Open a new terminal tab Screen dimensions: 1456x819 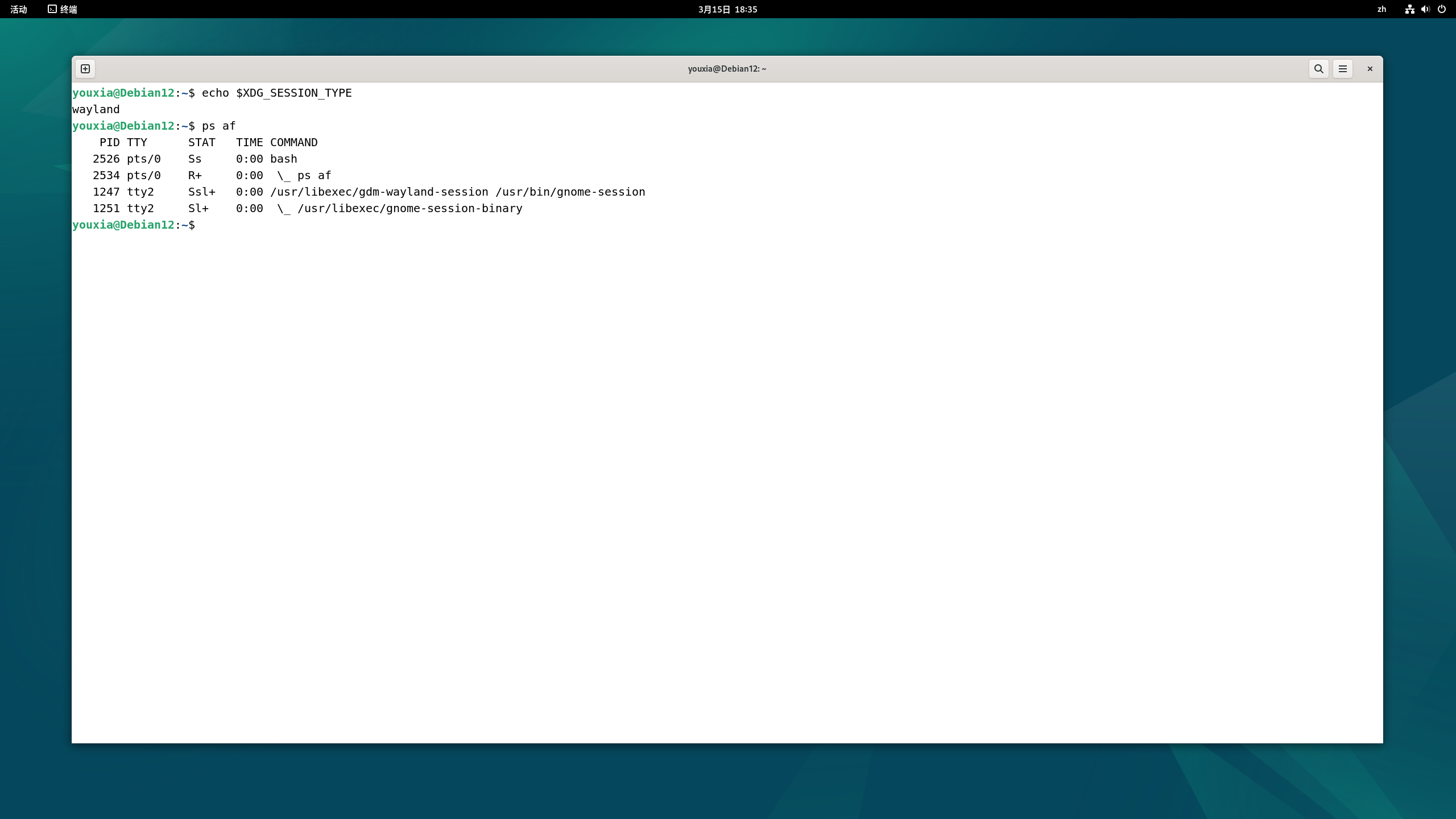86,68
